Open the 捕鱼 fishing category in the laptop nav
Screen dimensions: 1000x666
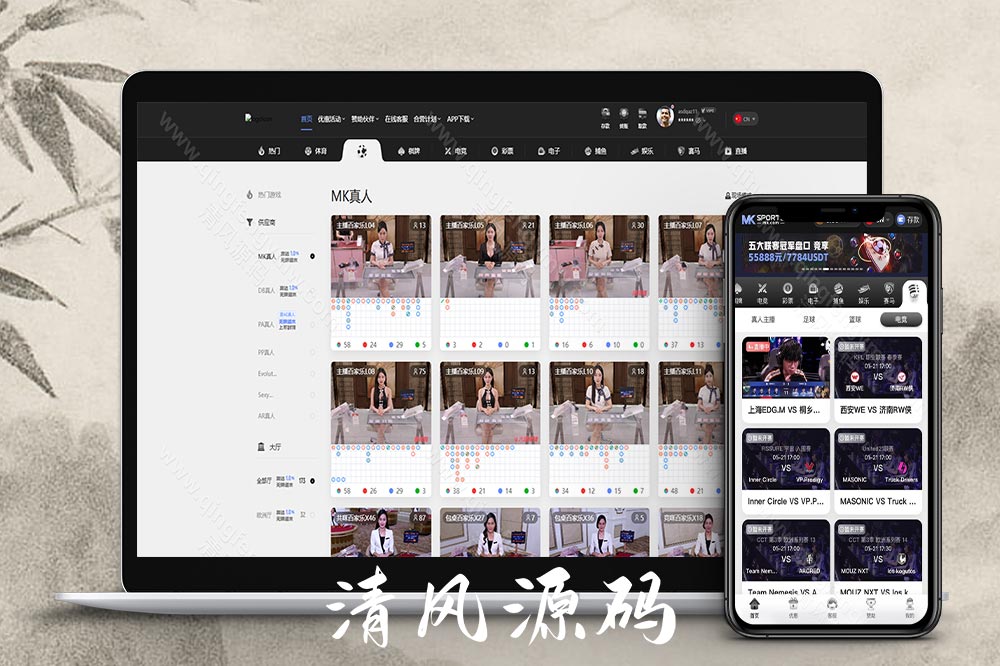pos(595,151)
